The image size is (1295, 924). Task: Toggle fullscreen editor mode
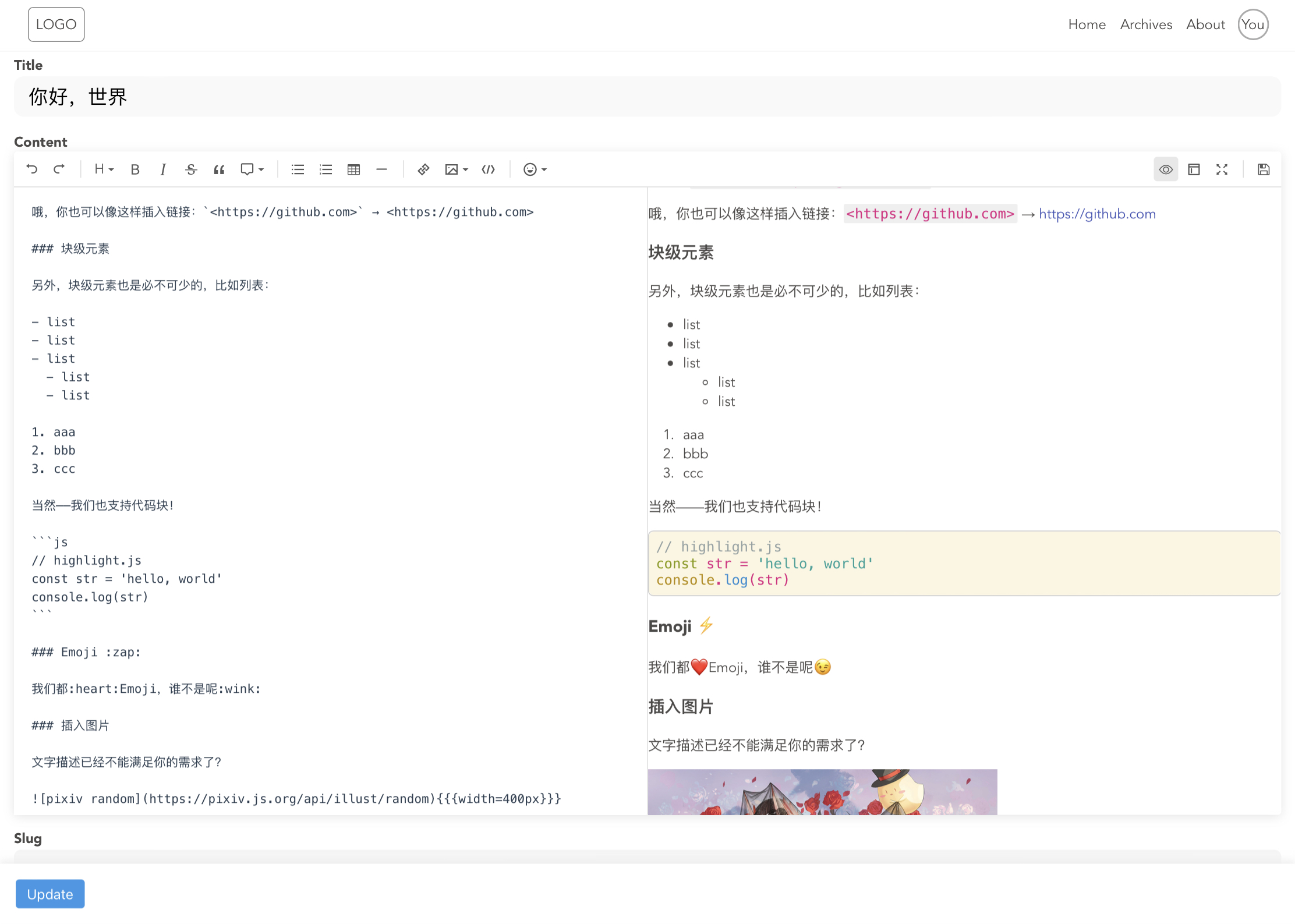click(x=1222, y=169)
